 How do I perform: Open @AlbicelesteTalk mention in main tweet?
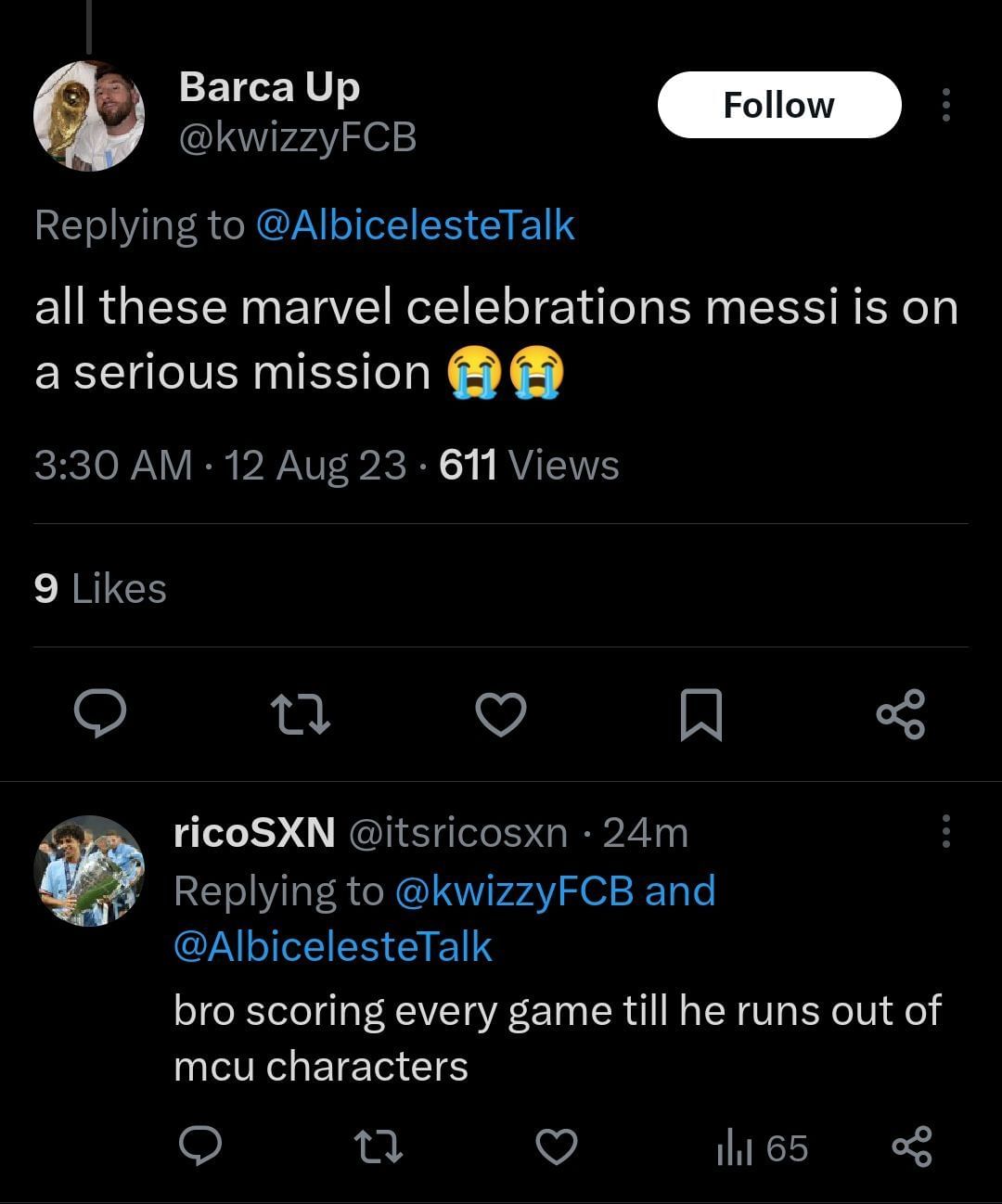coord(414,225)
